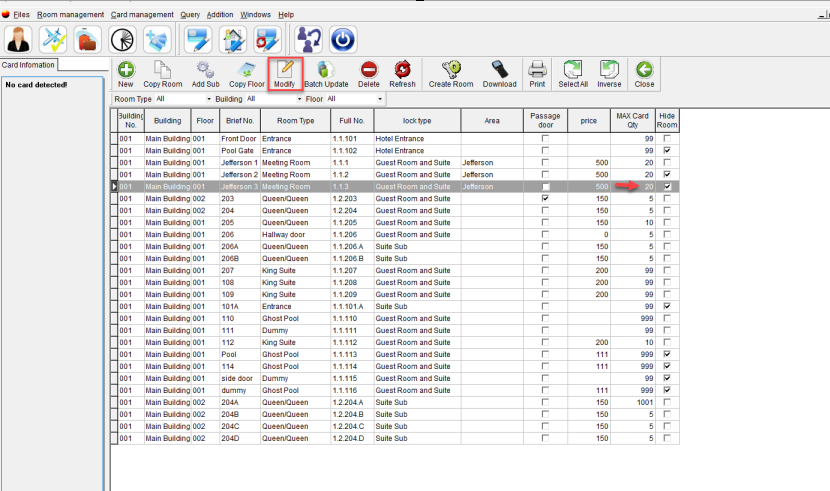Image resolution: width=830 pixels, height=491 pixels.
Task: Select row indicator for Jefferson 3
Action: (x=114, y=186)
